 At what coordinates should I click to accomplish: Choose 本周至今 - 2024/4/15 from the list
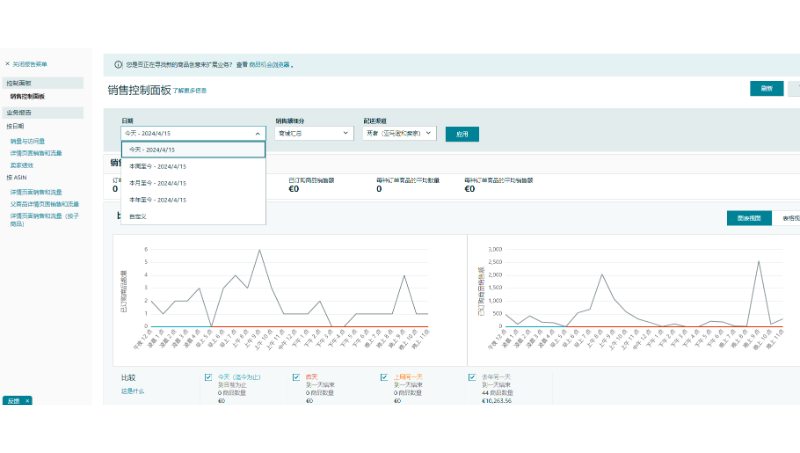pyautogui.click(x=193, y=166)
